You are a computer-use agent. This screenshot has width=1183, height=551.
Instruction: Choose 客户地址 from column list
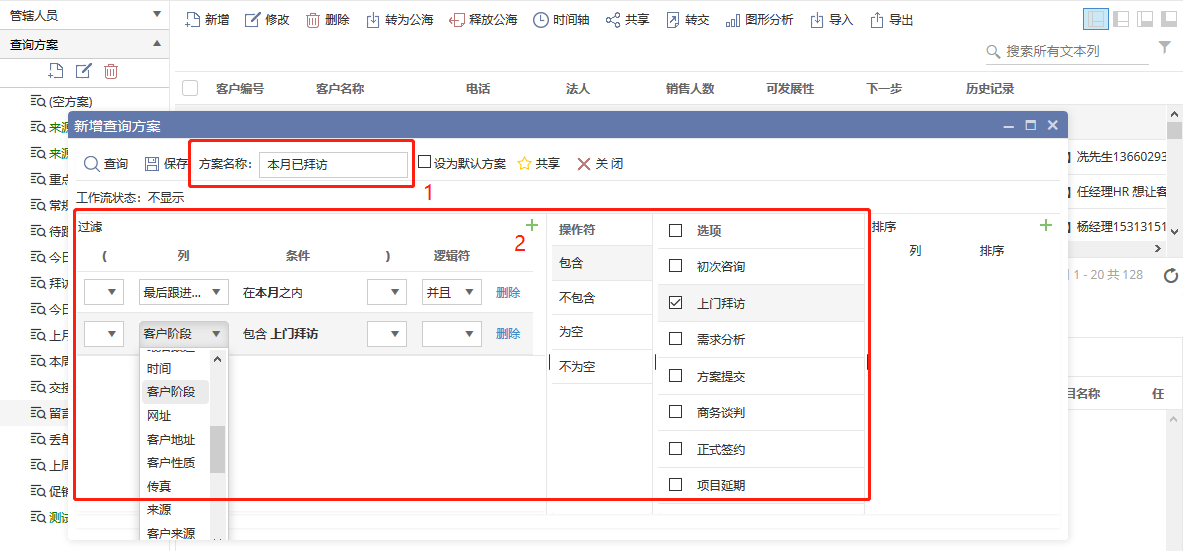171,439
